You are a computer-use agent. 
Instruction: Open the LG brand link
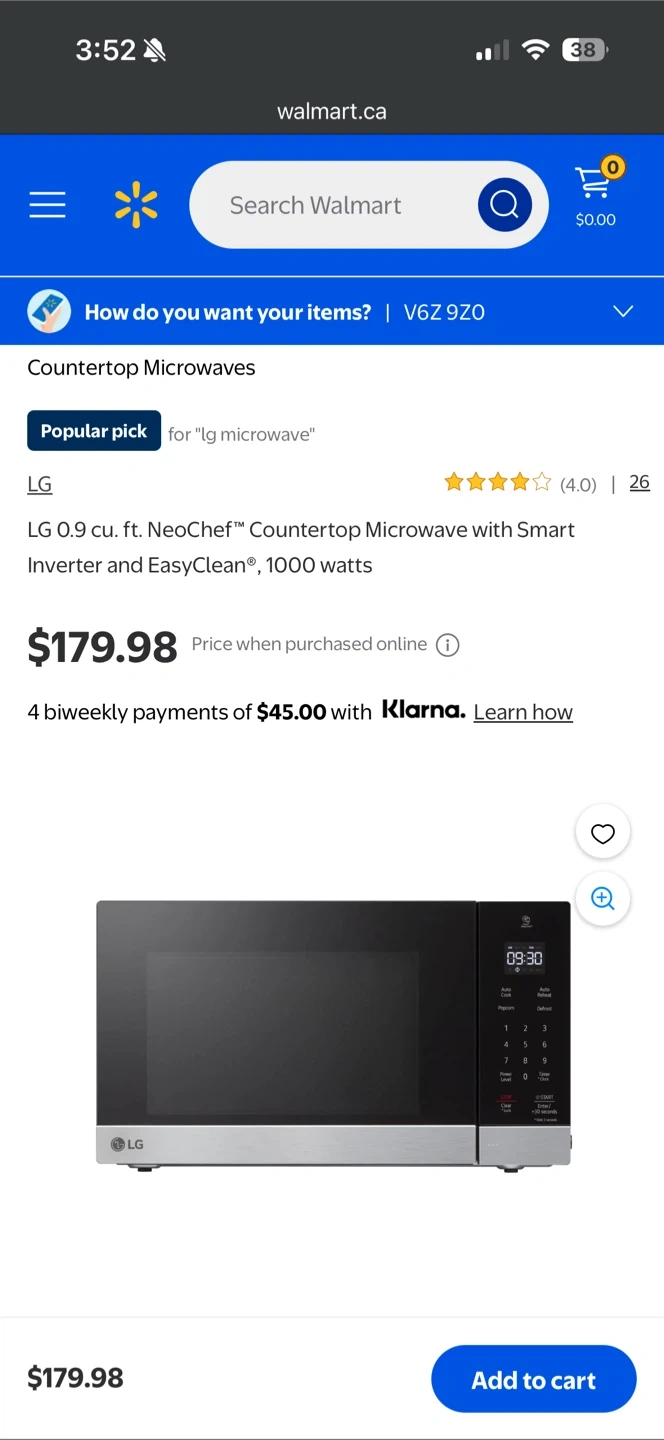[39, 484]
